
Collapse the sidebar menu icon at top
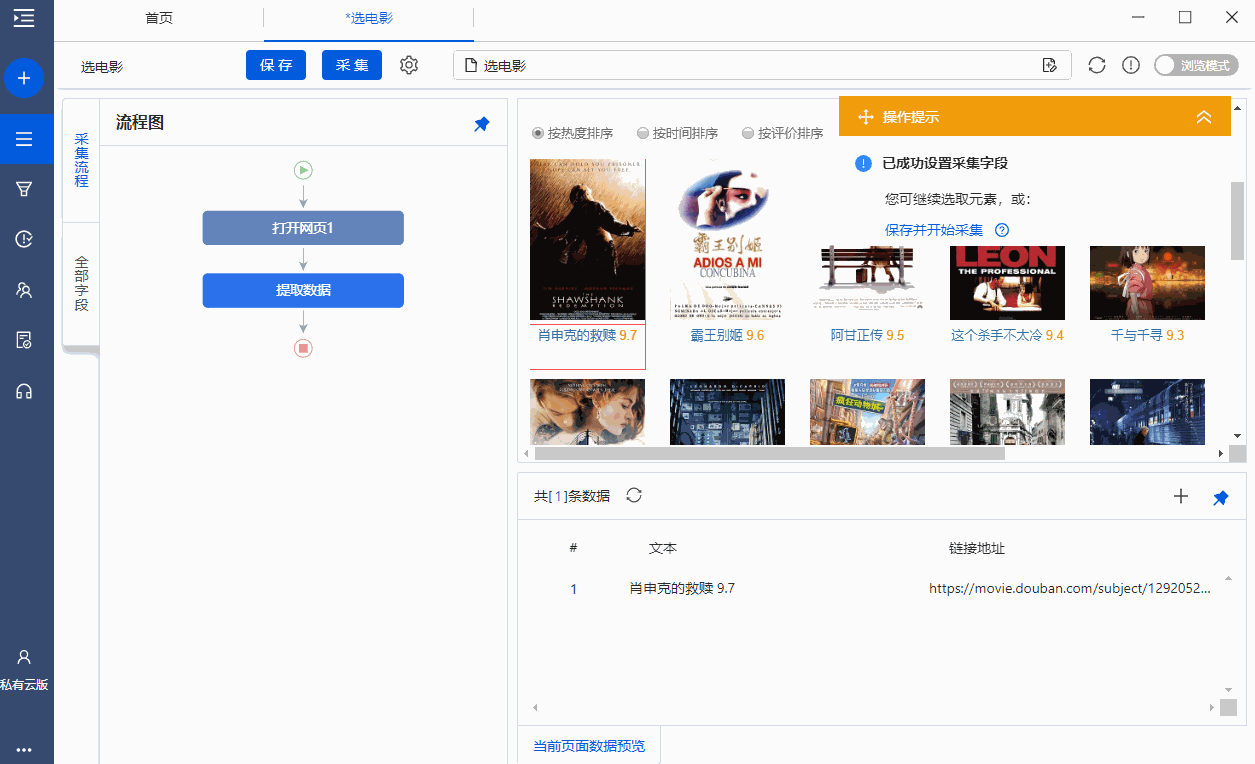coord(24,17)
